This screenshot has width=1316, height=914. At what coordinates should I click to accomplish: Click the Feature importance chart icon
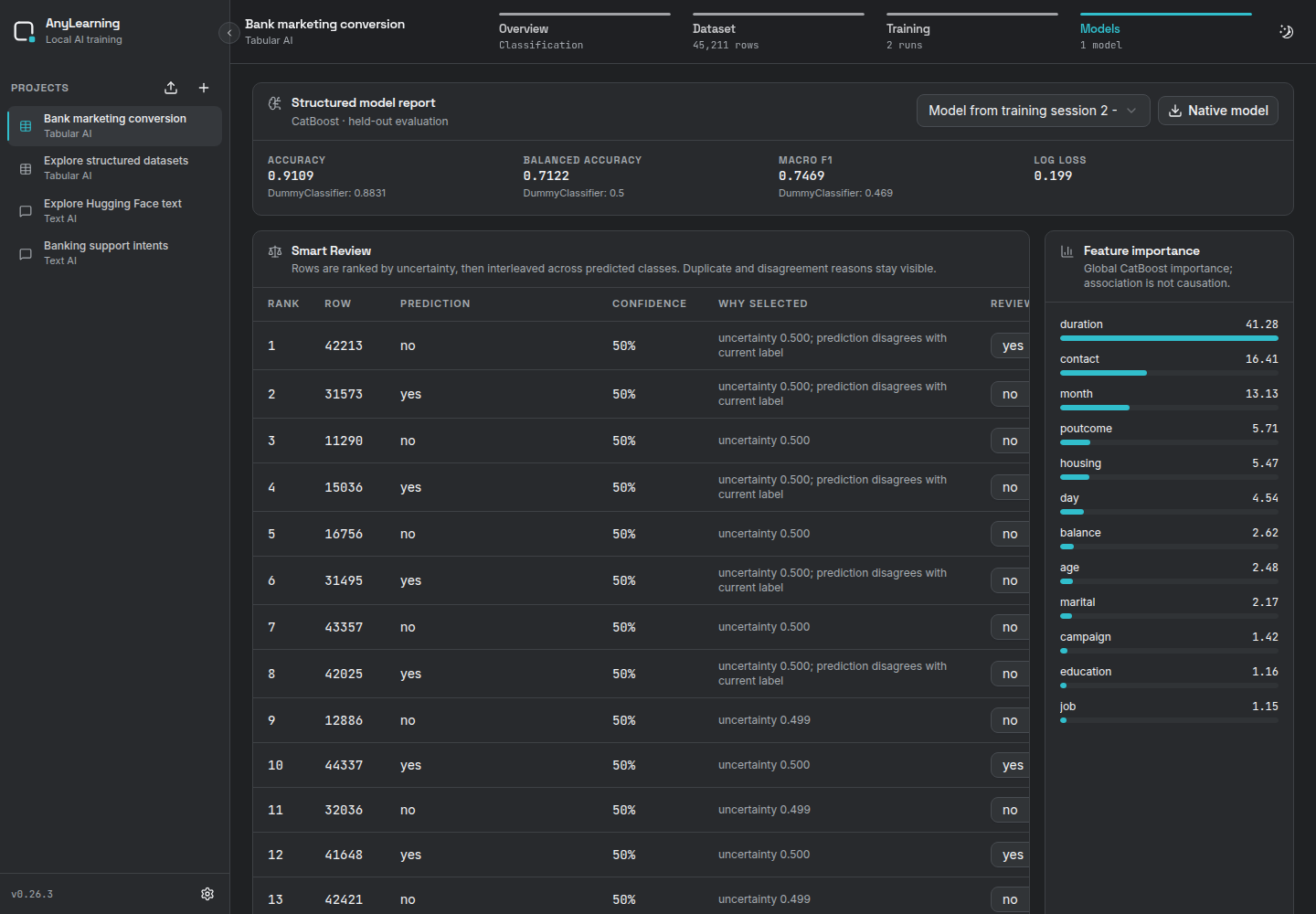[x=1067, y=251]
